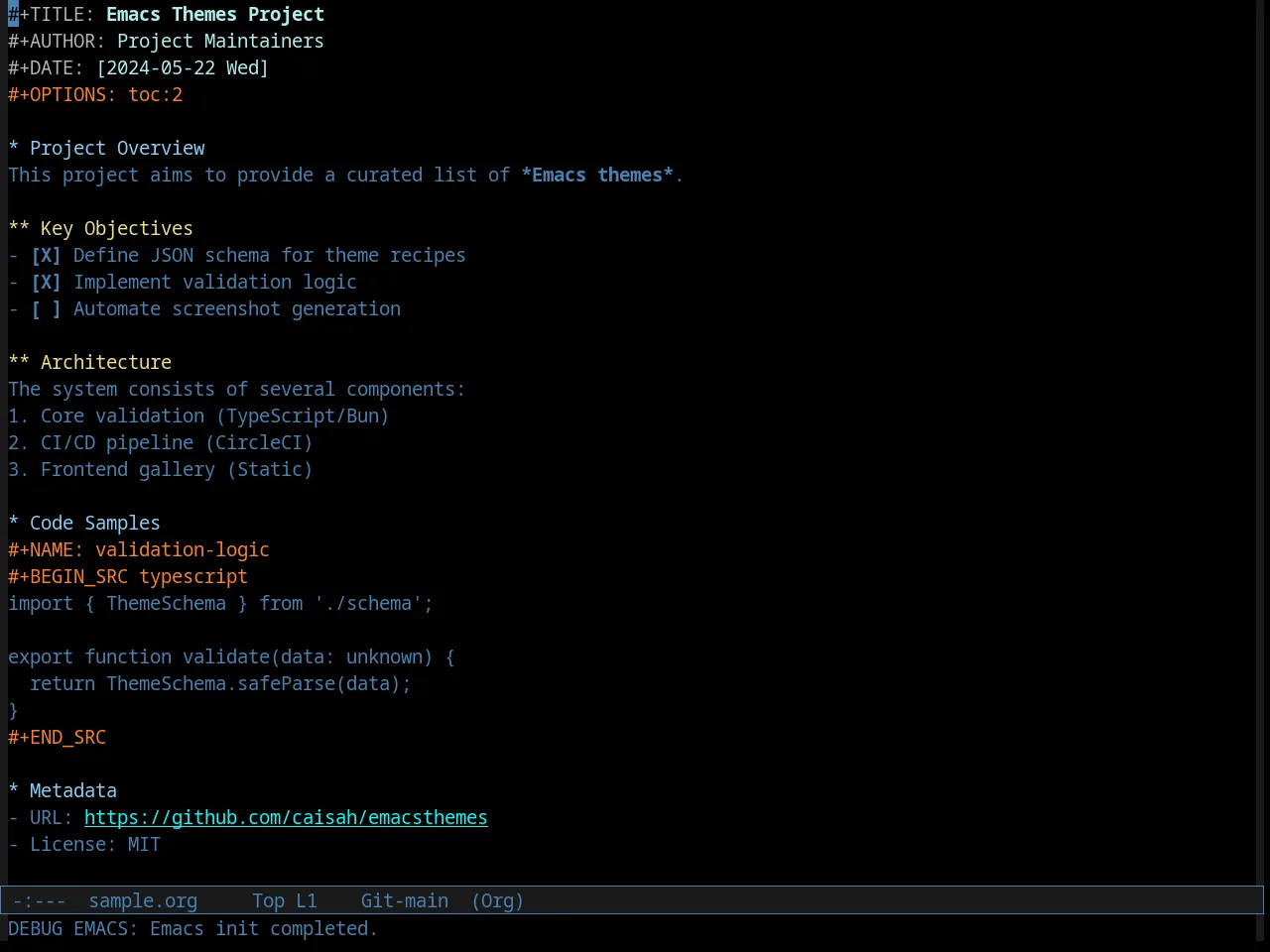This screenshot has height=952, width=1270.
Task: Collapse the 'Code Samples' heading star
Action: (13, 524)
